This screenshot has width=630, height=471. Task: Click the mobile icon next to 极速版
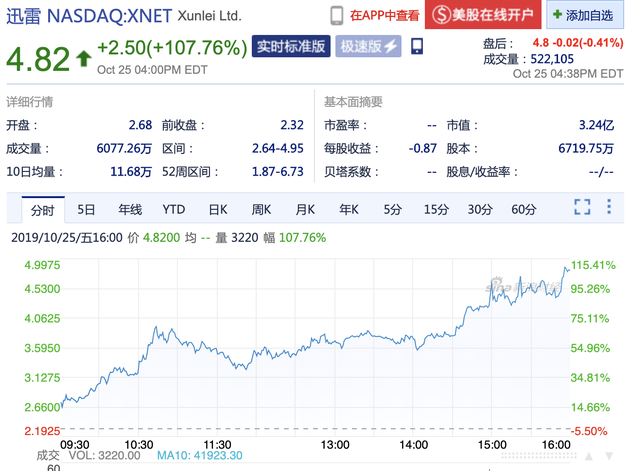(417, 46)
